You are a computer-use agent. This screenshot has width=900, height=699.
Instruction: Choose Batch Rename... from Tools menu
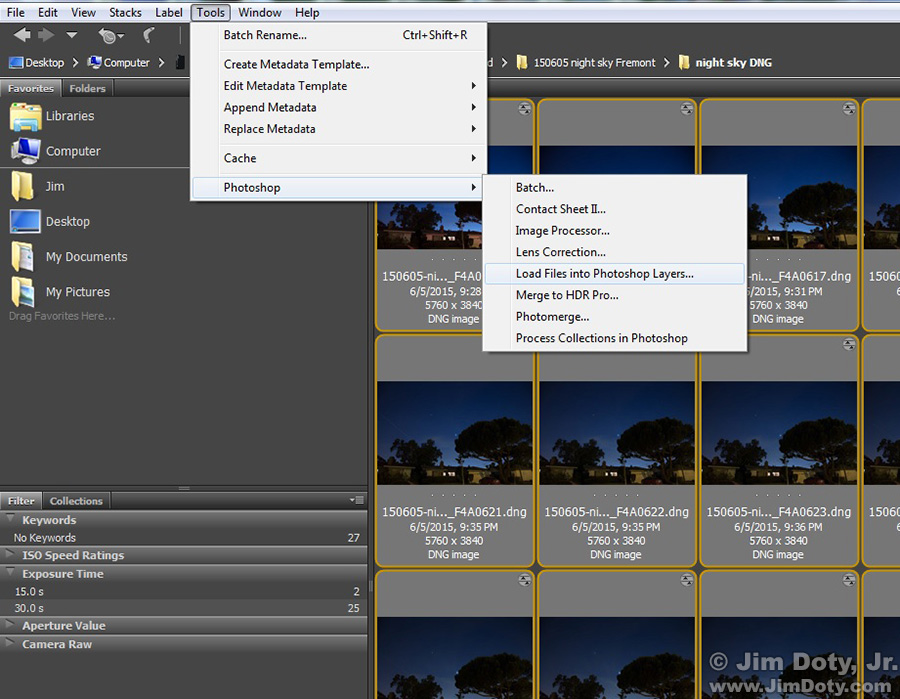point(339,35)
